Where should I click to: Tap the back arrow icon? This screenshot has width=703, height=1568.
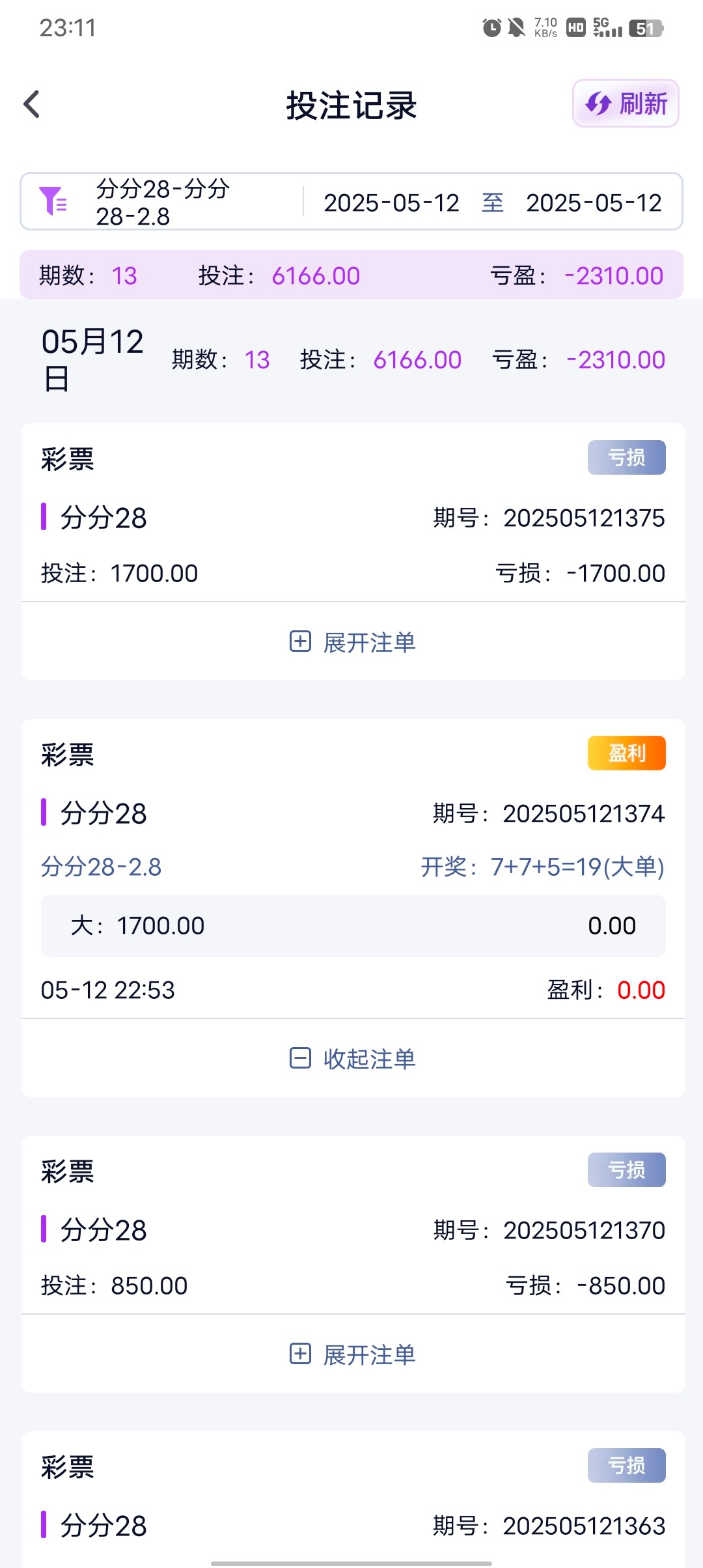(x=32, y=104)
